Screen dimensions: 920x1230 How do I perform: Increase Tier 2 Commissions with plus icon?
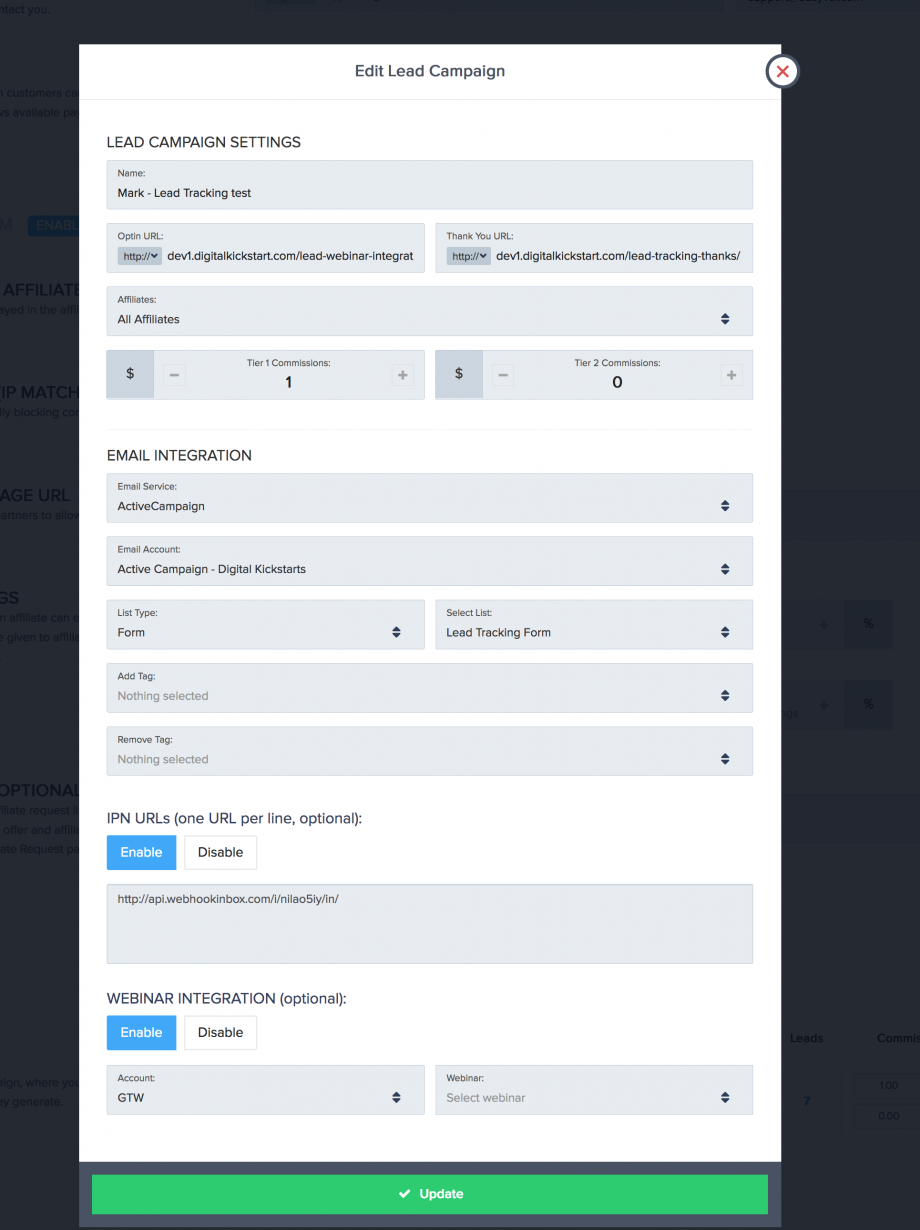(731, 375)
